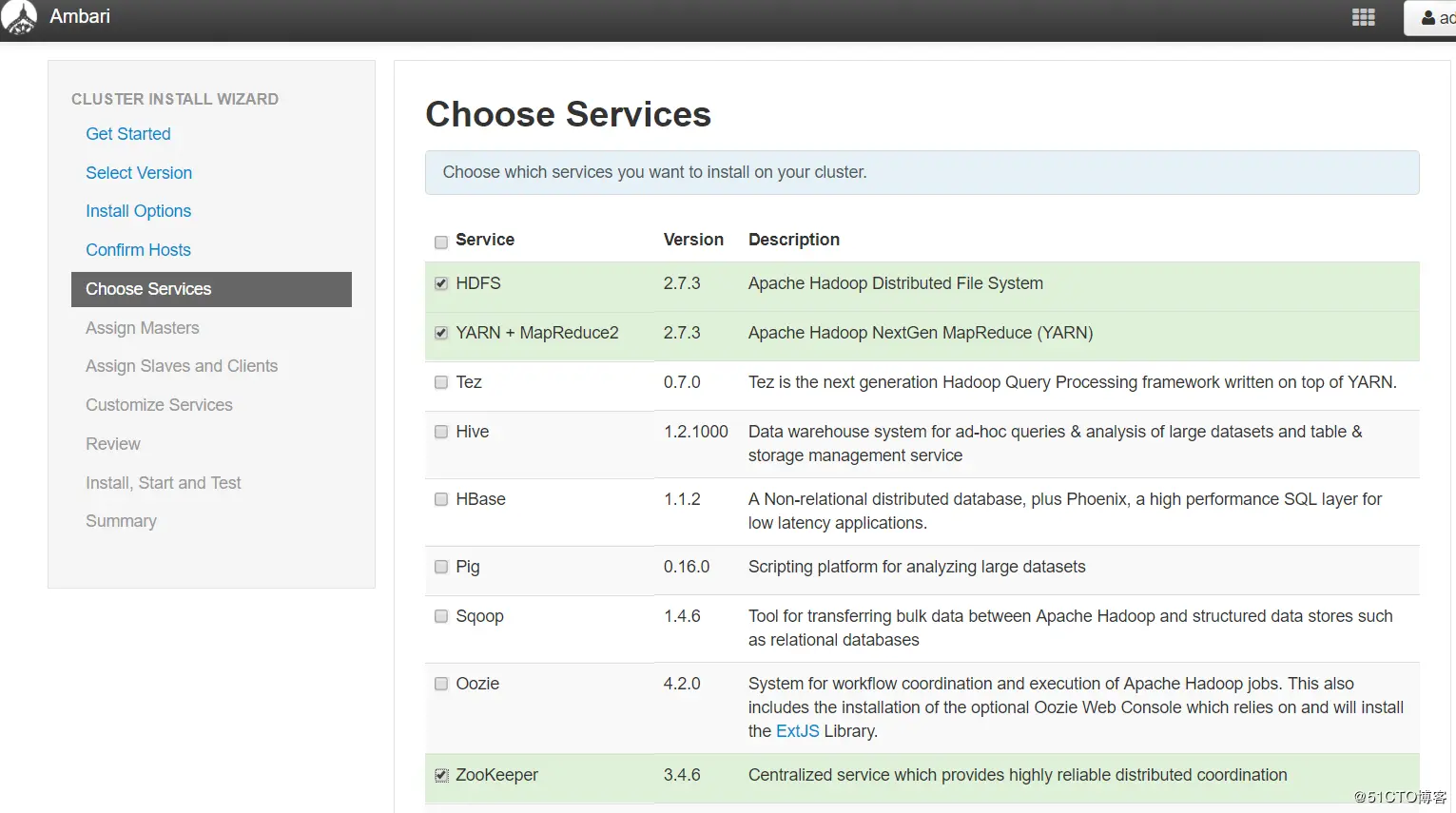
Task: Go to Get Started wizard step
Action: [128, 134]
